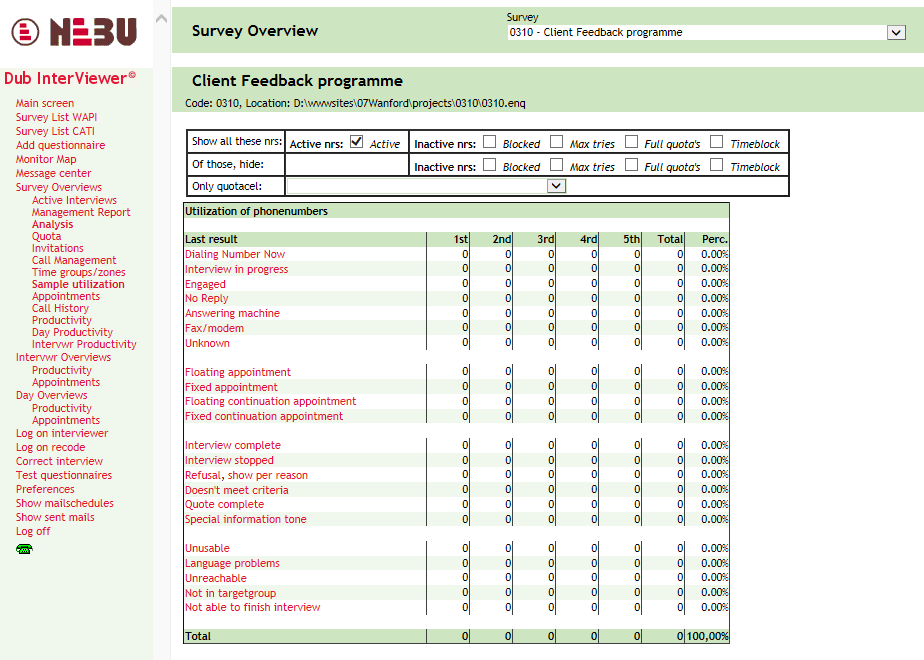Check Full quota's in Of those, hide row
Image resolution: width=924 pixels, height=660 pixels.
(x=631, y=164)
